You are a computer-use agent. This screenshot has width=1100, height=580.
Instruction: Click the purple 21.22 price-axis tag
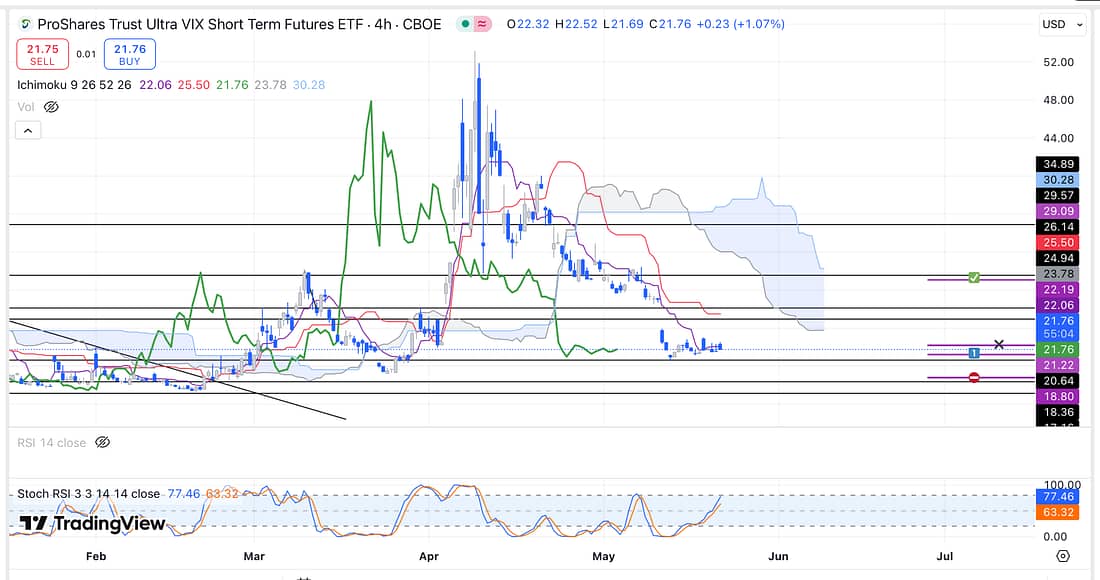click(x=1059, y=365)
